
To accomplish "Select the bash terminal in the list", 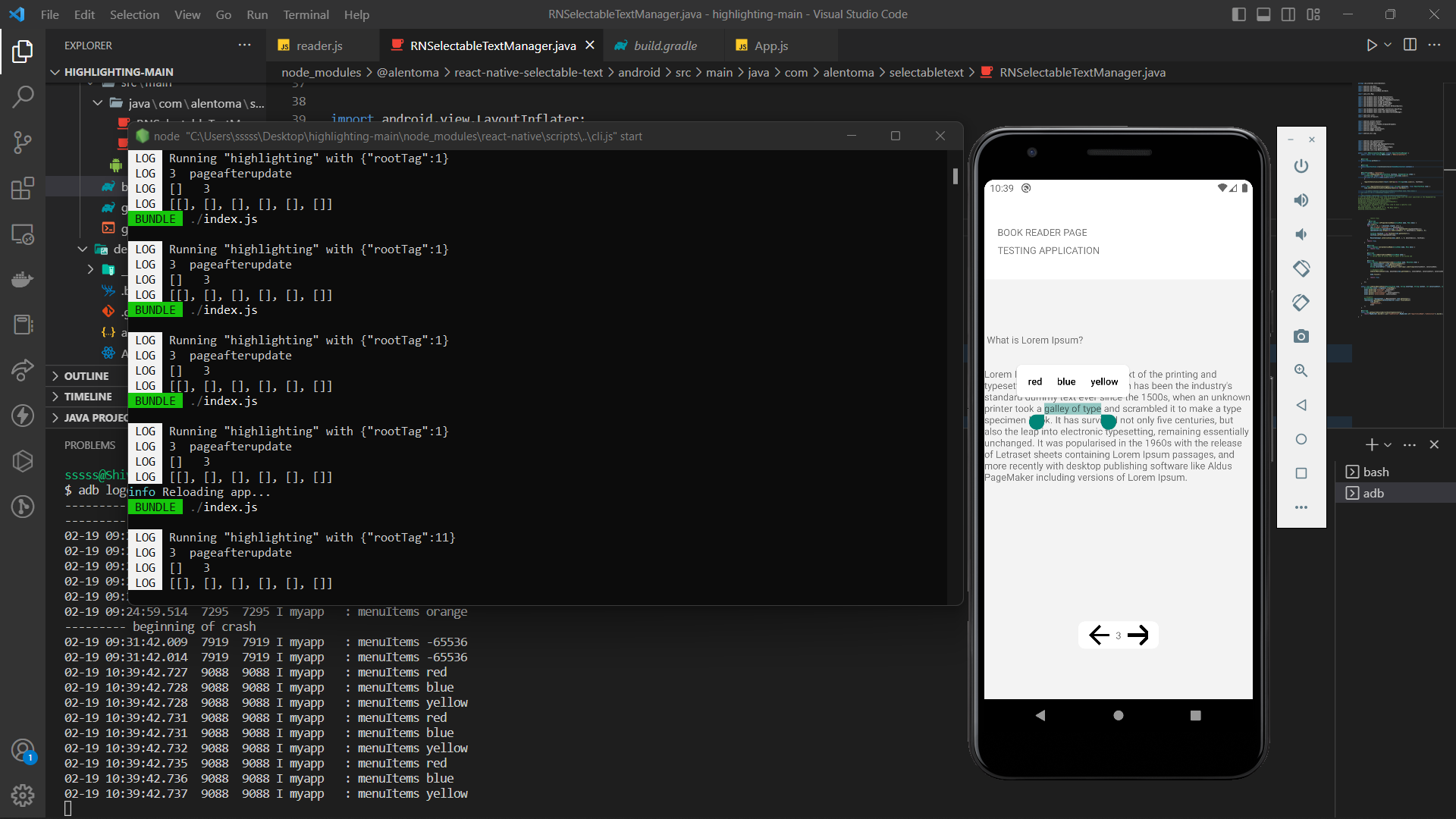I will [1376, 472].
